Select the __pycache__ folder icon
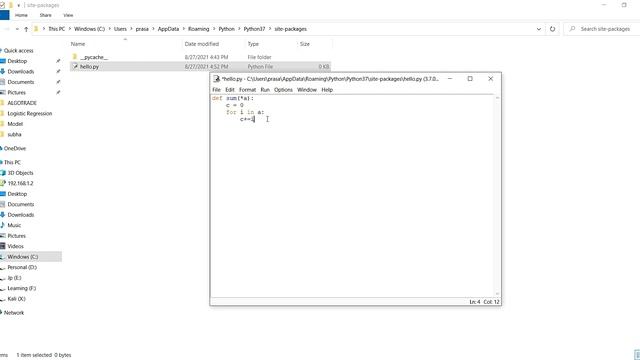The image size is (640, 360). tap(75, 57)
